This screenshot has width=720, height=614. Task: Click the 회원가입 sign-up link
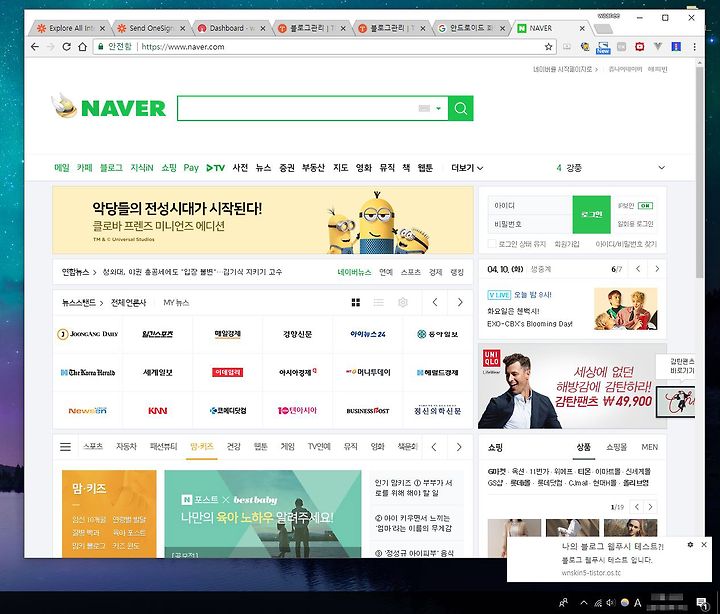[567, 244]
